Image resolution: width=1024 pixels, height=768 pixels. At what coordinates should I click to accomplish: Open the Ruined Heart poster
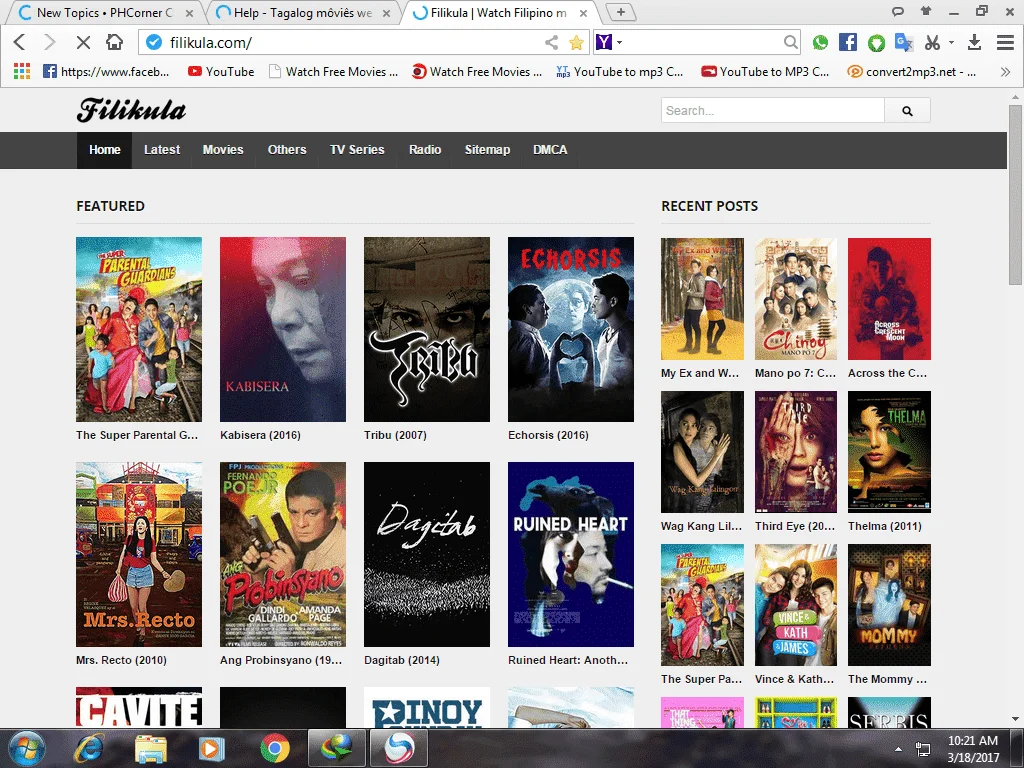pyautogui.click(x=571, y=554)
